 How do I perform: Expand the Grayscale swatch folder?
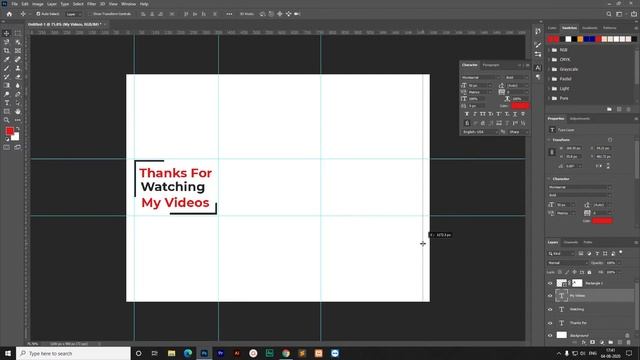[549, 69]
